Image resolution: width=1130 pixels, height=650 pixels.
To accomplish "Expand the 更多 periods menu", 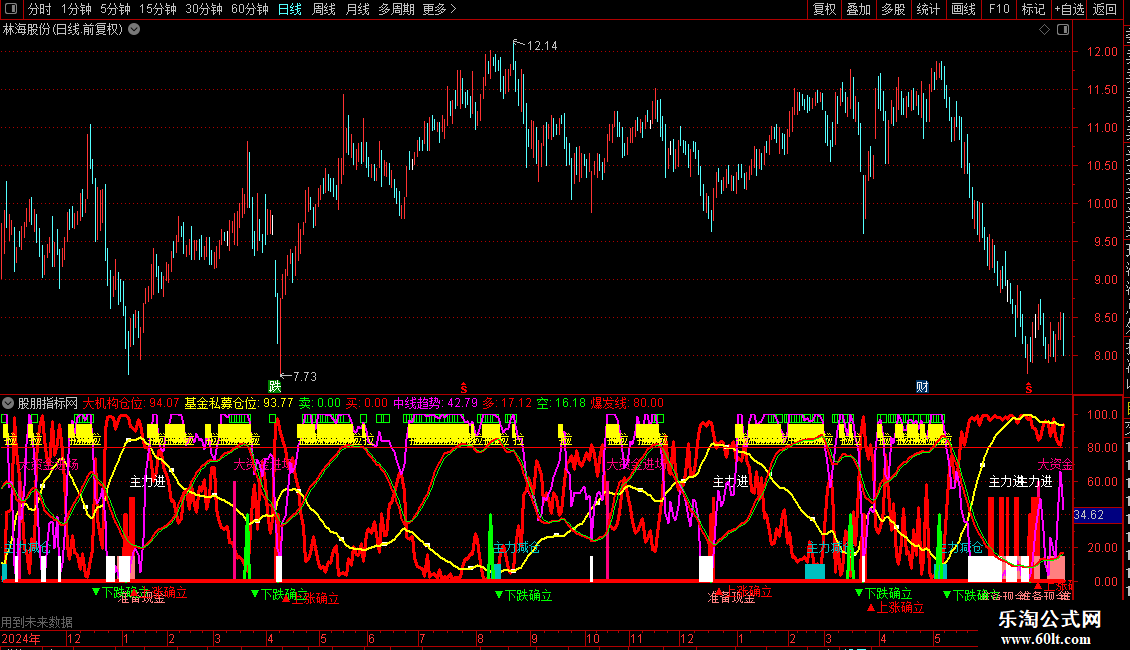I will point(439,9).
